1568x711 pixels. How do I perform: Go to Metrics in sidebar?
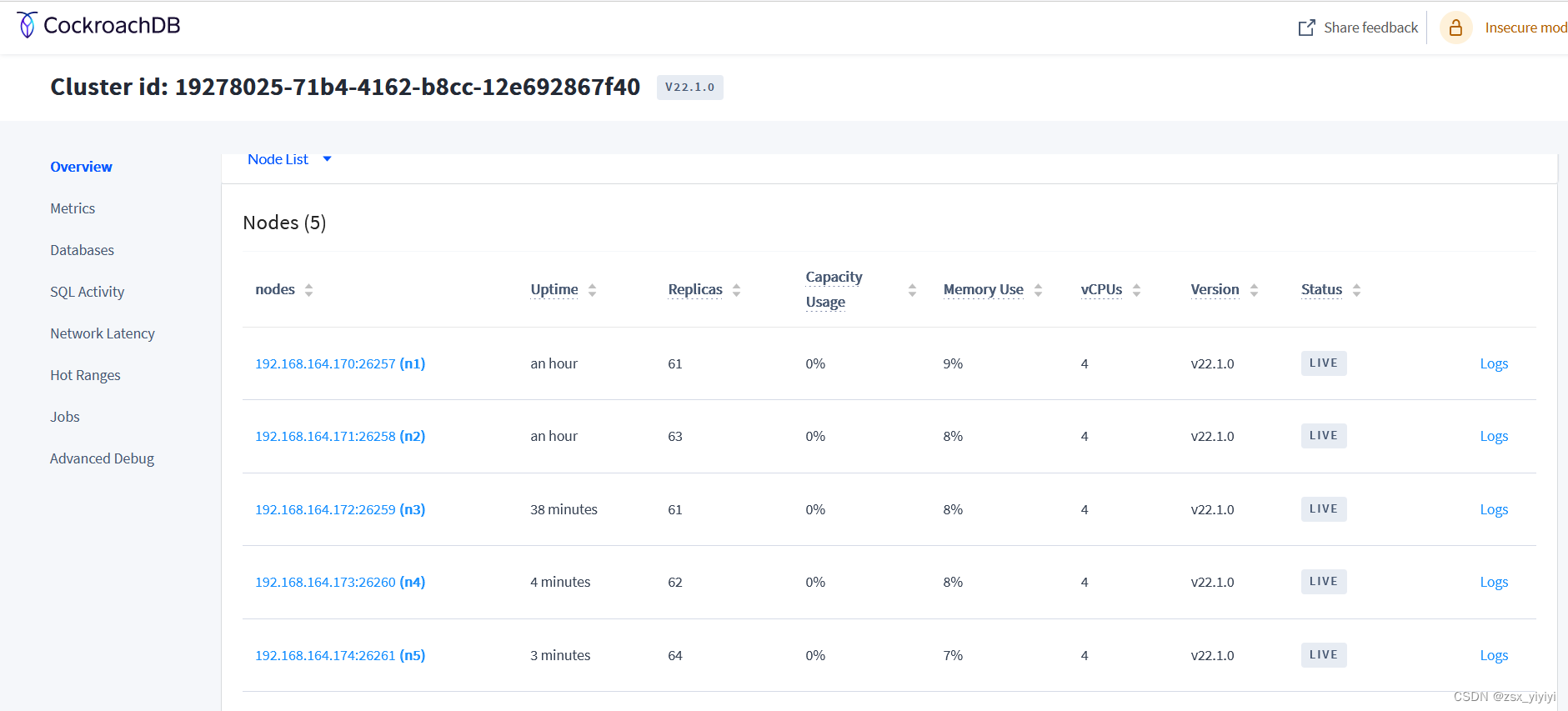(x=73, y=208)
